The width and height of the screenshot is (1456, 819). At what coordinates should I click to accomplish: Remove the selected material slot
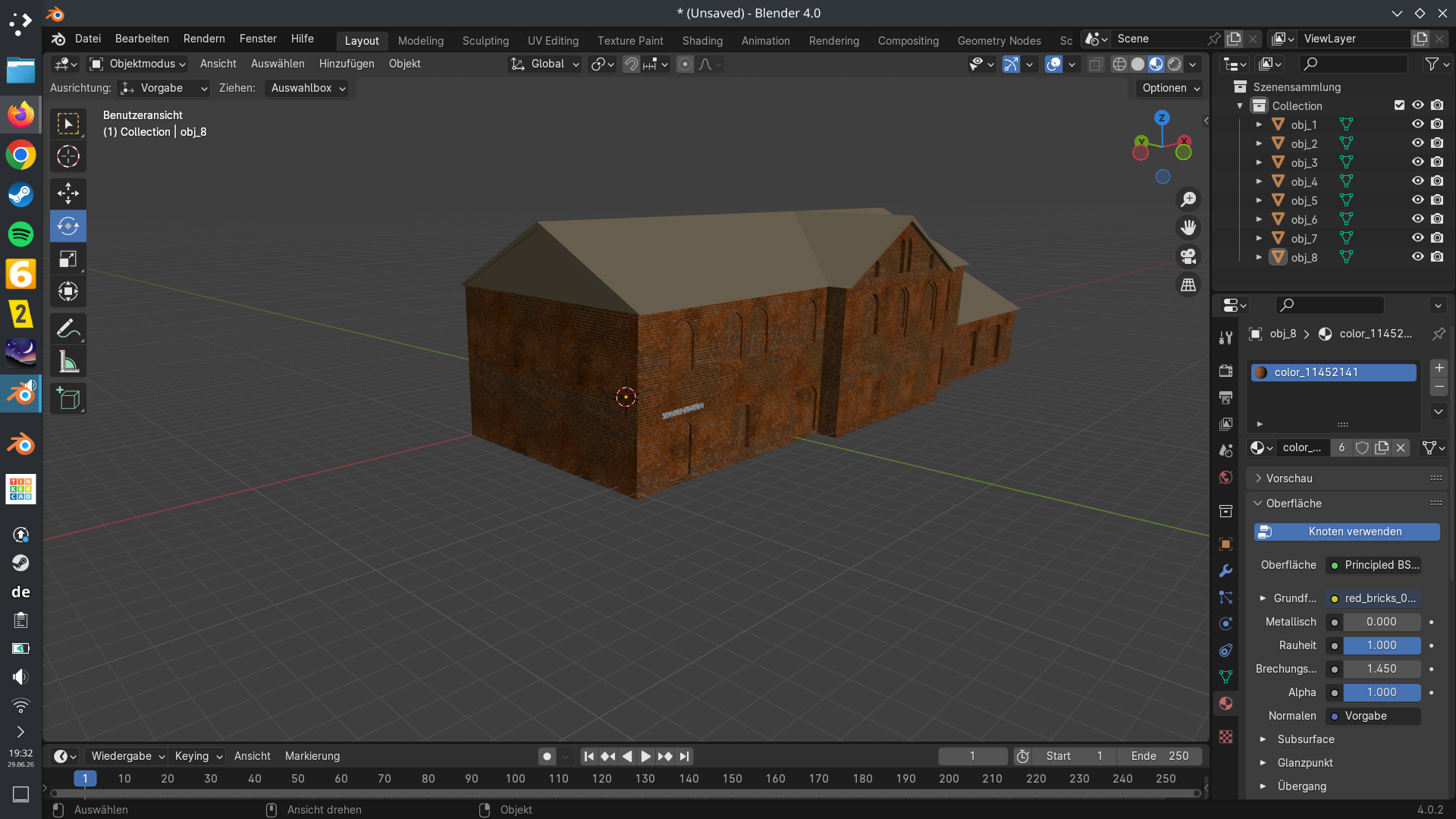pos(1439,387)
